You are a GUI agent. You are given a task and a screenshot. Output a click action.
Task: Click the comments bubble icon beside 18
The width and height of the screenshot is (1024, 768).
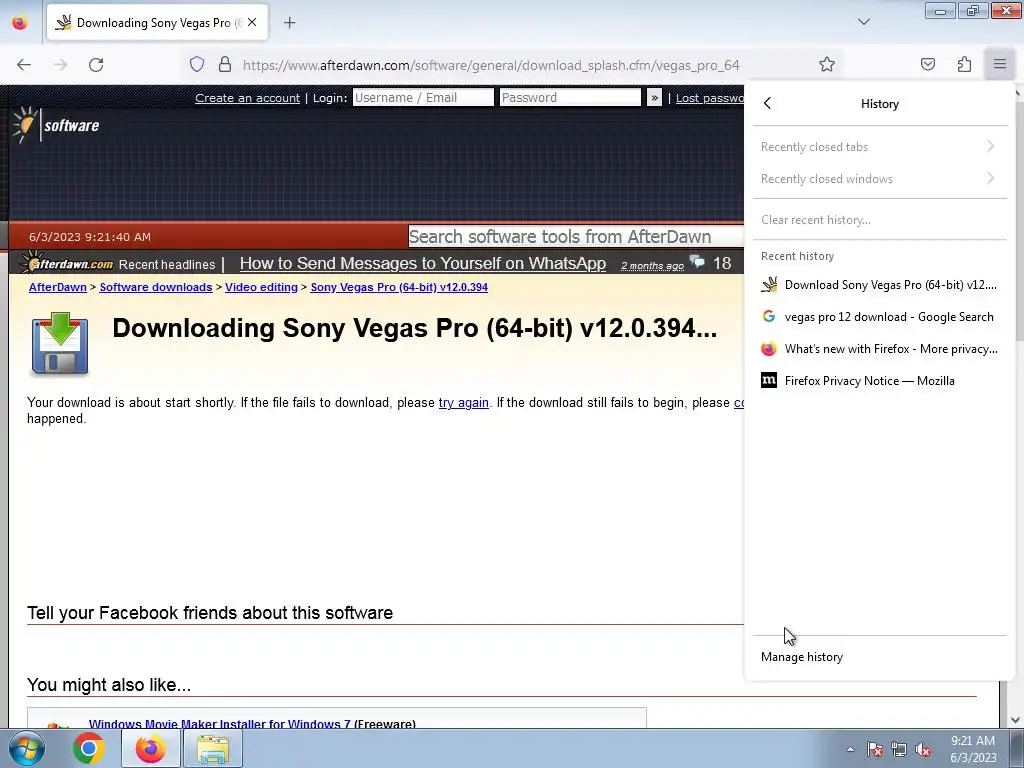click(697, 262)
